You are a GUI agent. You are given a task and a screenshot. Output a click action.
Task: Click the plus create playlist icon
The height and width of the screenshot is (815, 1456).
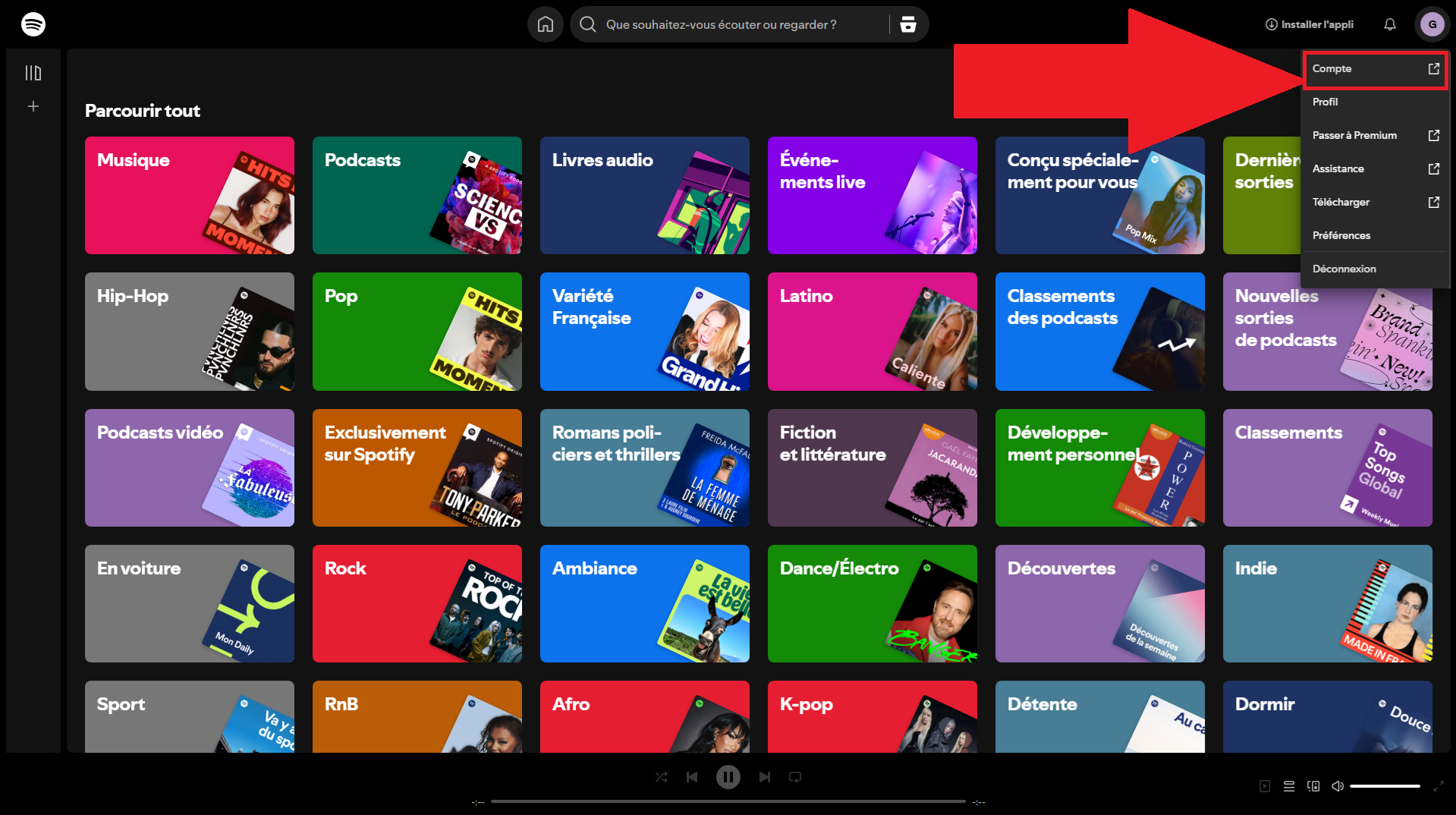pyautogui.click(x=33, y=106)
